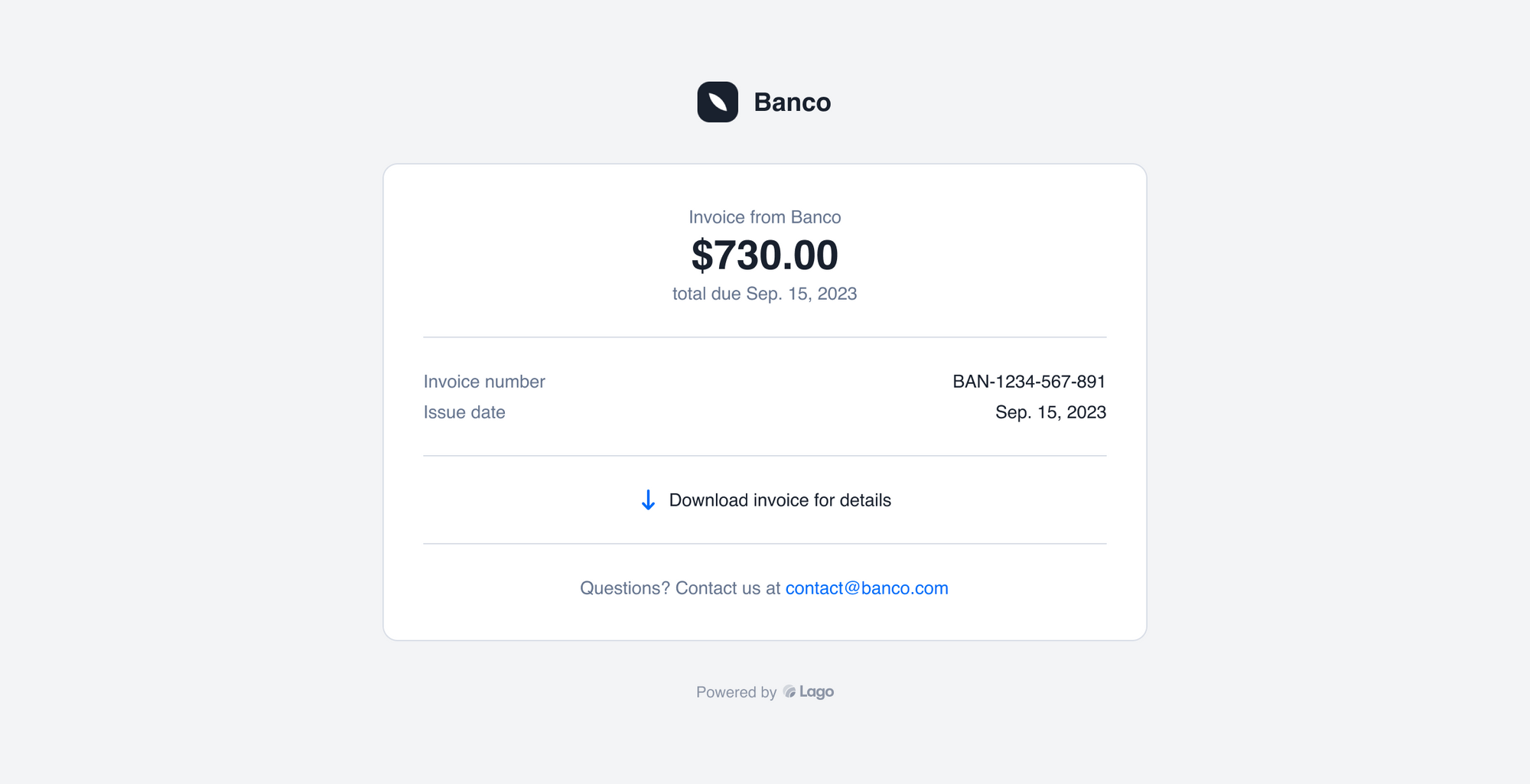Click the year 2023 in due date line
This screenshot has width=1530, height=784.
pyautogui.click(x=837, y=294)
